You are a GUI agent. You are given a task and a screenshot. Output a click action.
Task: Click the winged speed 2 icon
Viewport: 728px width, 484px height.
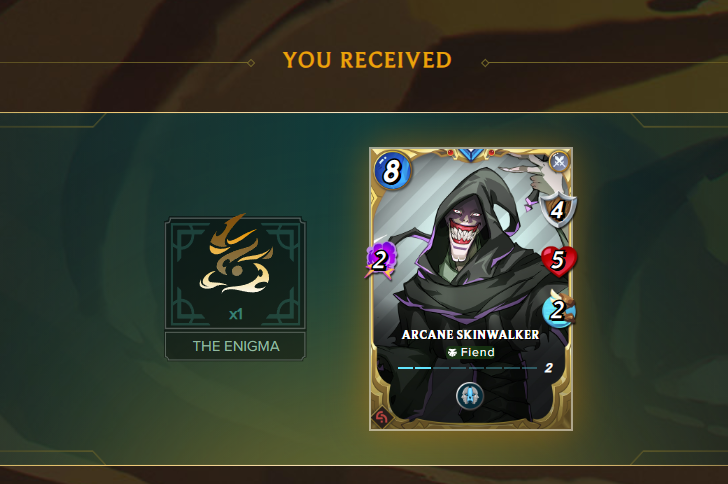(559, 309)
